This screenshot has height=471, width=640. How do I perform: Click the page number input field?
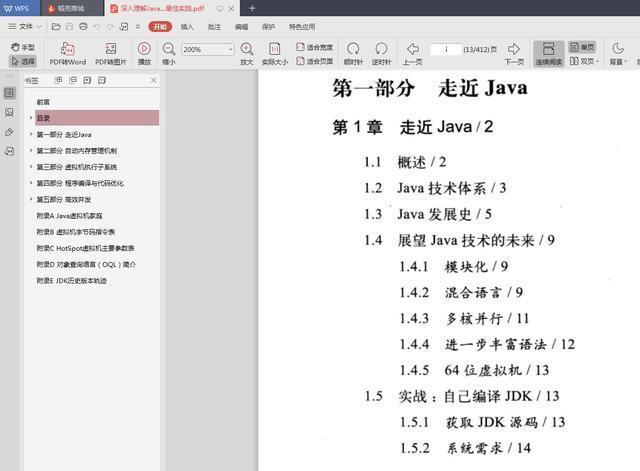point(446,49)
